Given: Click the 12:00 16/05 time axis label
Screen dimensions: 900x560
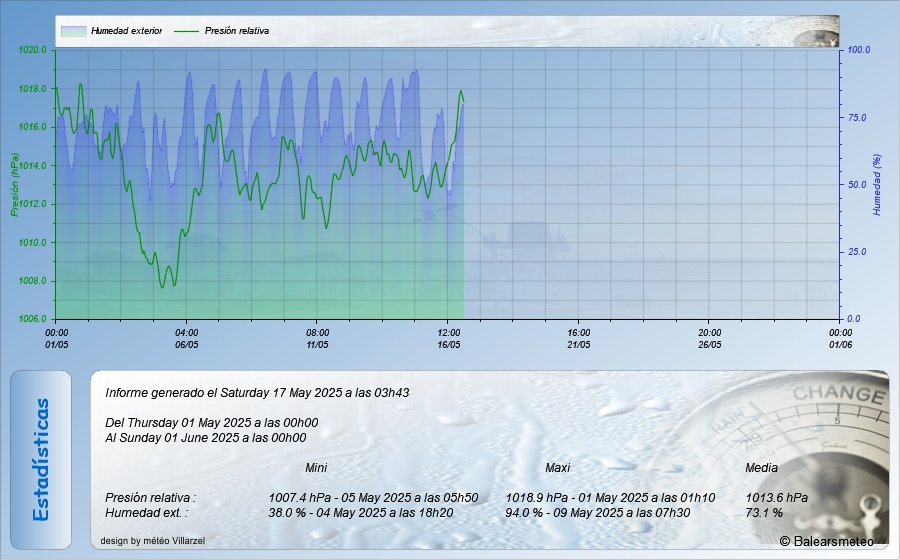Looking at the screenshot, I should point(448,339).
